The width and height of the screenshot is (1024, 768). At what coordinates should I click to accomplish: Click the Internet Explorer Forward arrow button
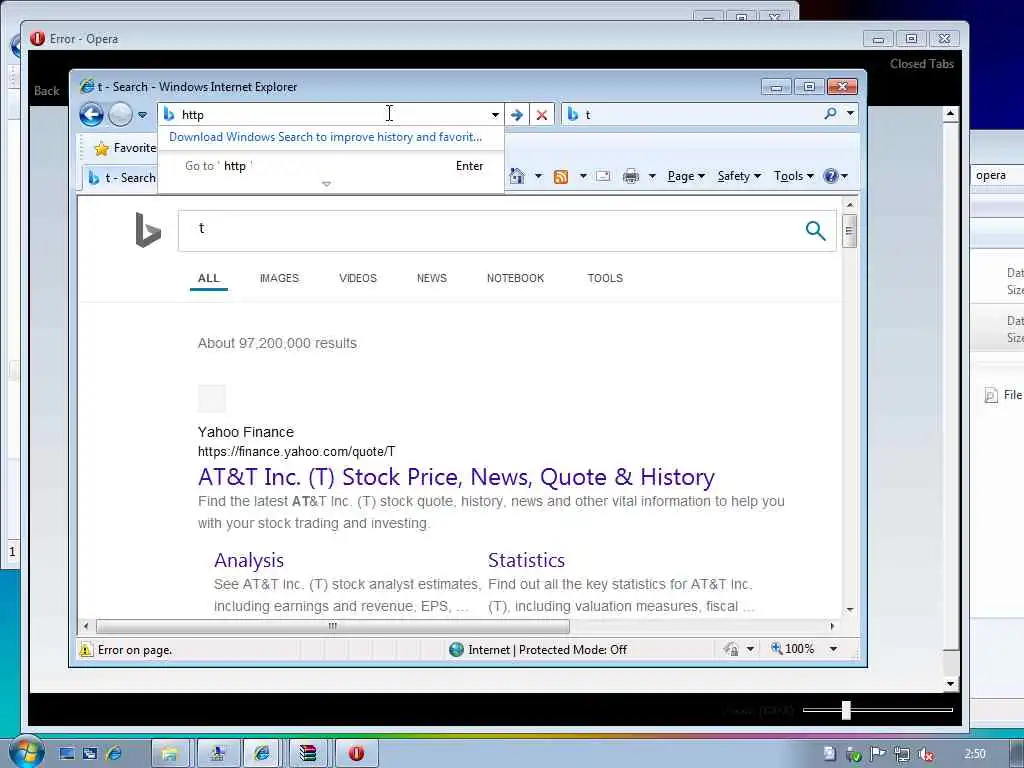[x=120, y=115]
